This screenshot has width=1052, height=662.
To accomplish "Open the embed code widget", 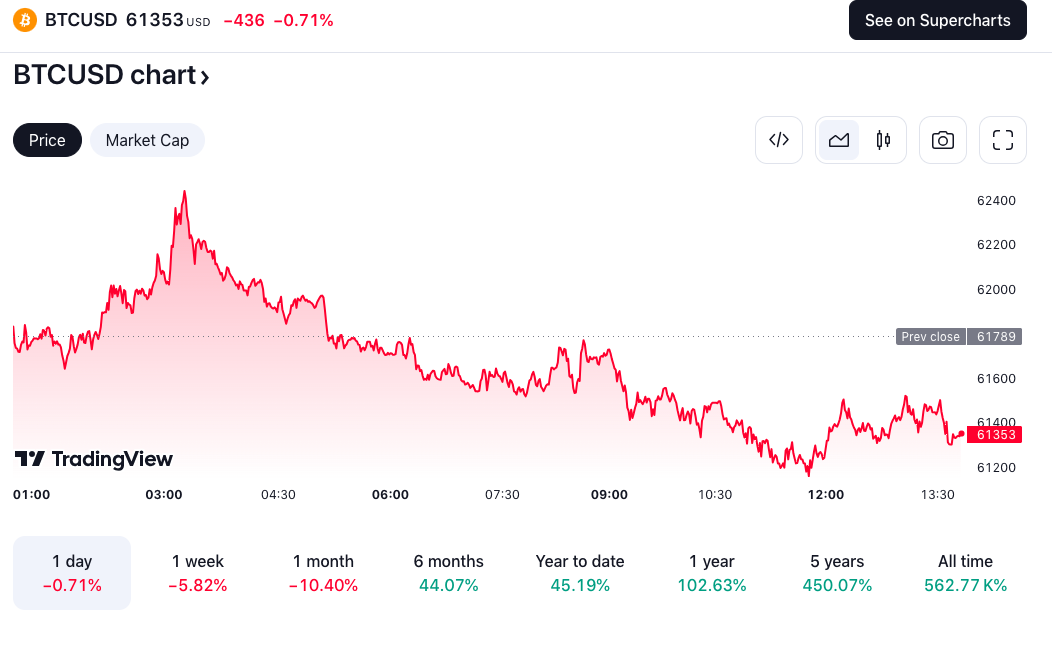I will pyautogui.click(x=779, y=140).
